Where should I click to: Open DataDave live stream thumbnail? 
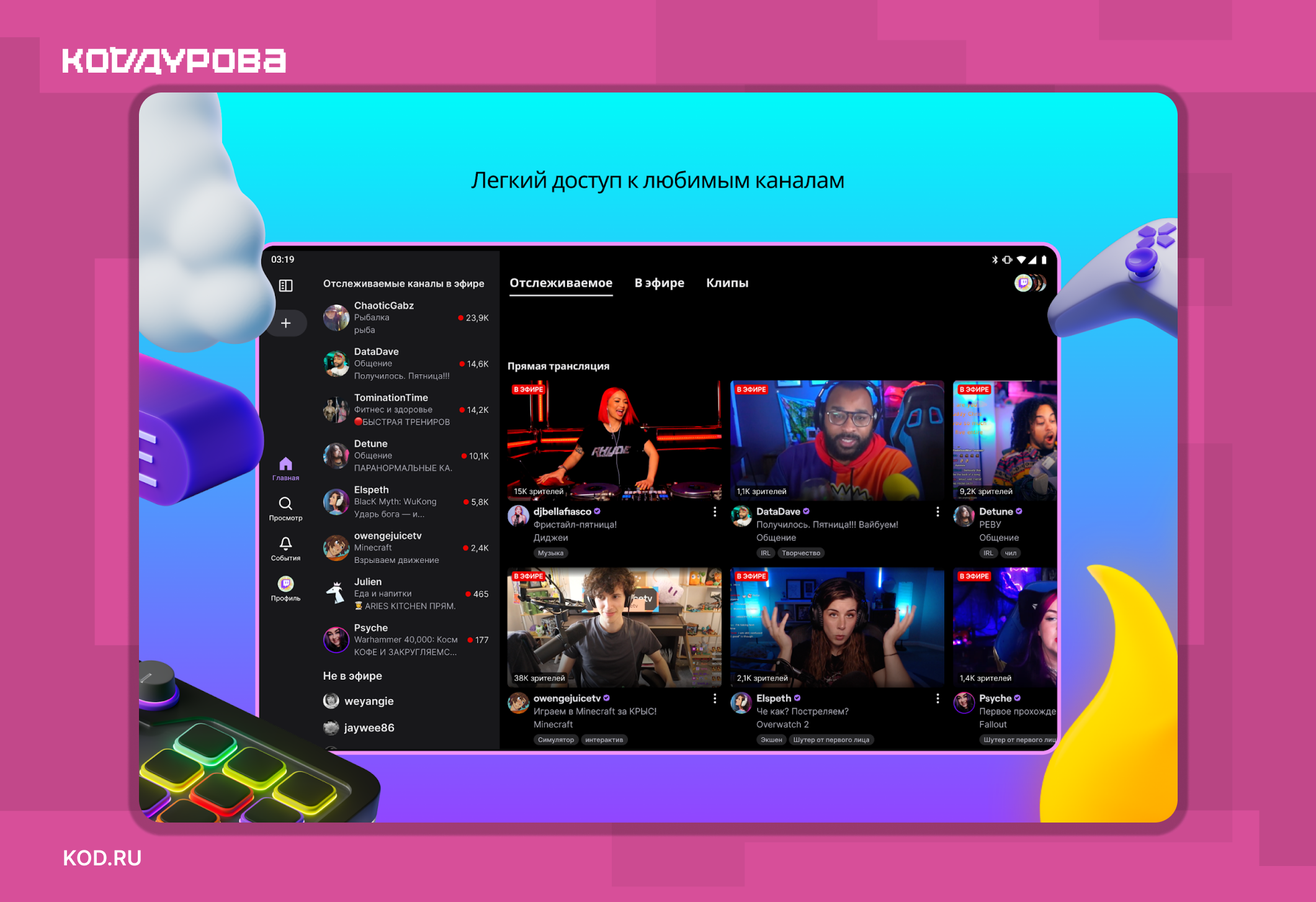click(x=837, y=440)
